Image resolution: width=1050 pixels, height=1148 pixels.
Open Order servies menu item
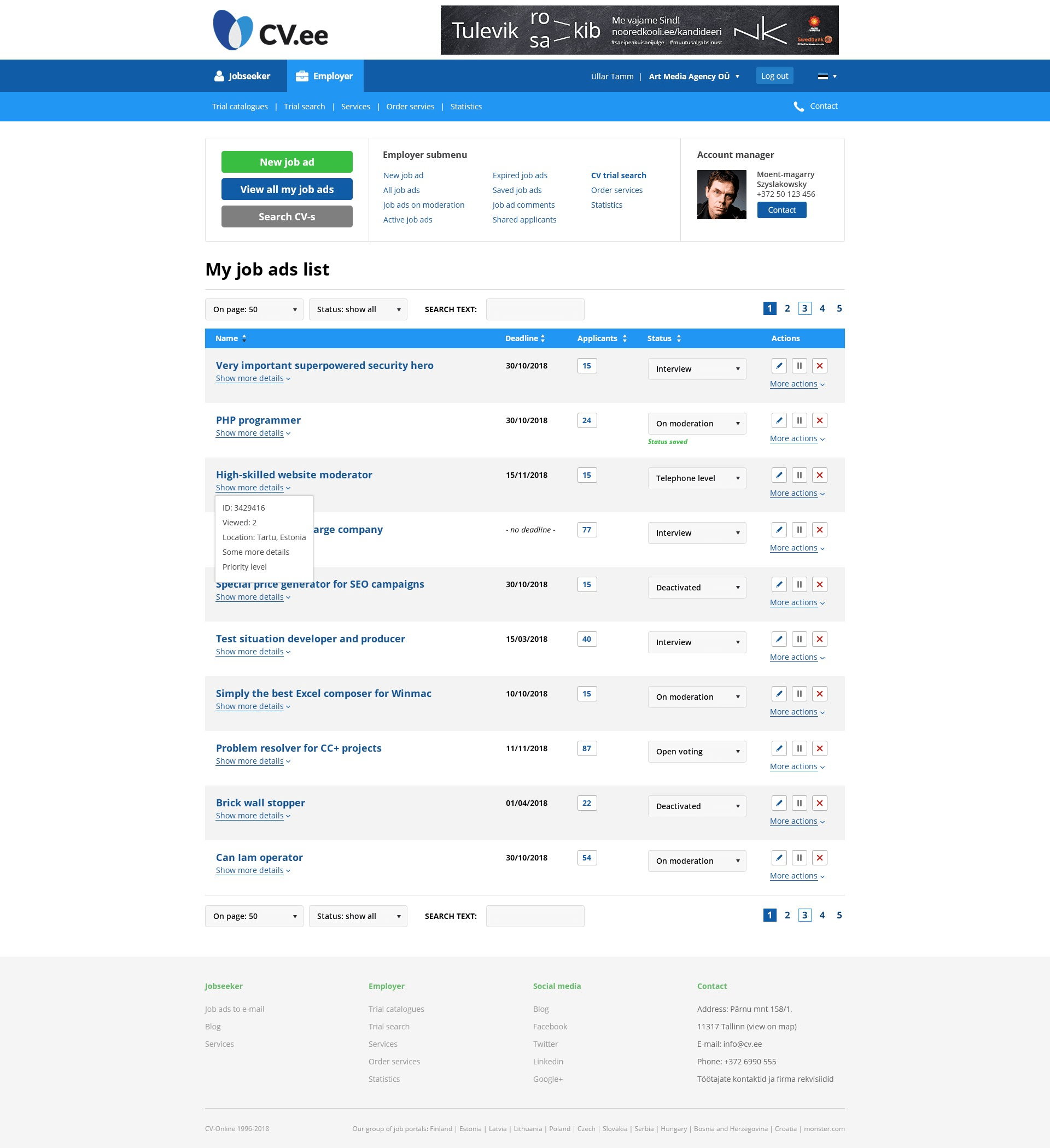[x=410, y=107]
